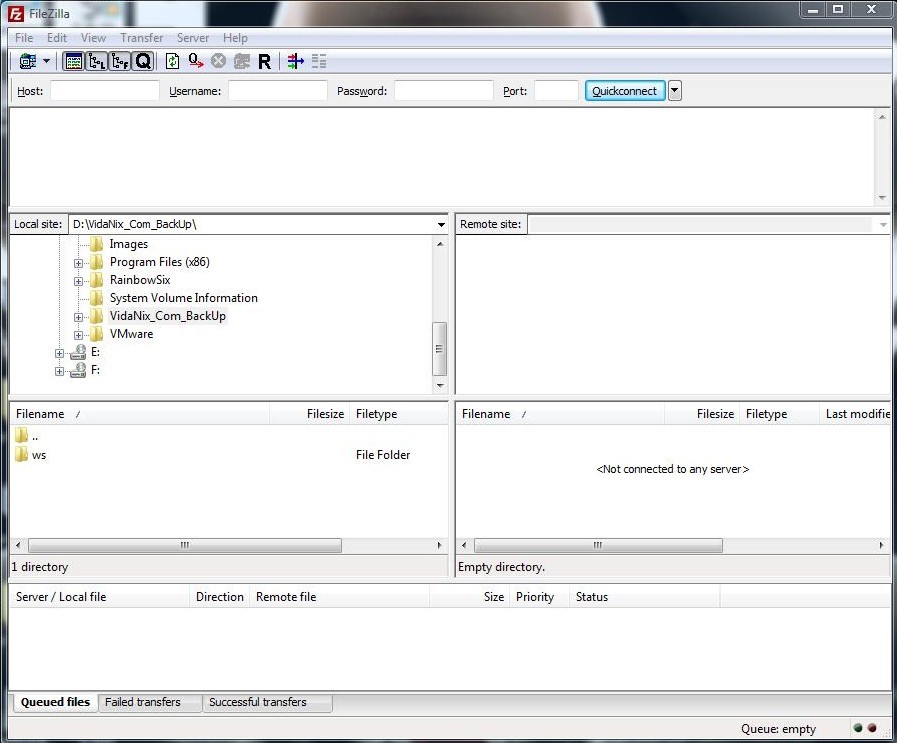The height and width of the screenshot is (743, 897).
Task: Click local file list horizontal scrollbar
Action: coord(185,545)
